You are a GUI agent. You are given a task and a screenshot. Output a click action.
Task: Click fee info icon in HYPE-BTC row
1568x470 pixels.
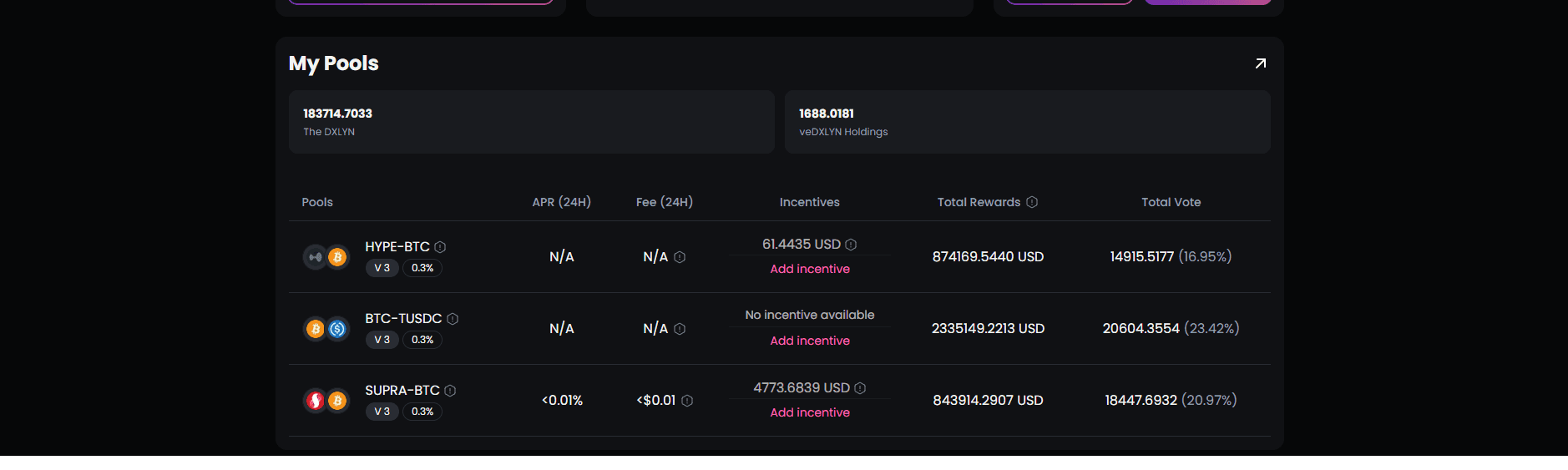(680, 257)
